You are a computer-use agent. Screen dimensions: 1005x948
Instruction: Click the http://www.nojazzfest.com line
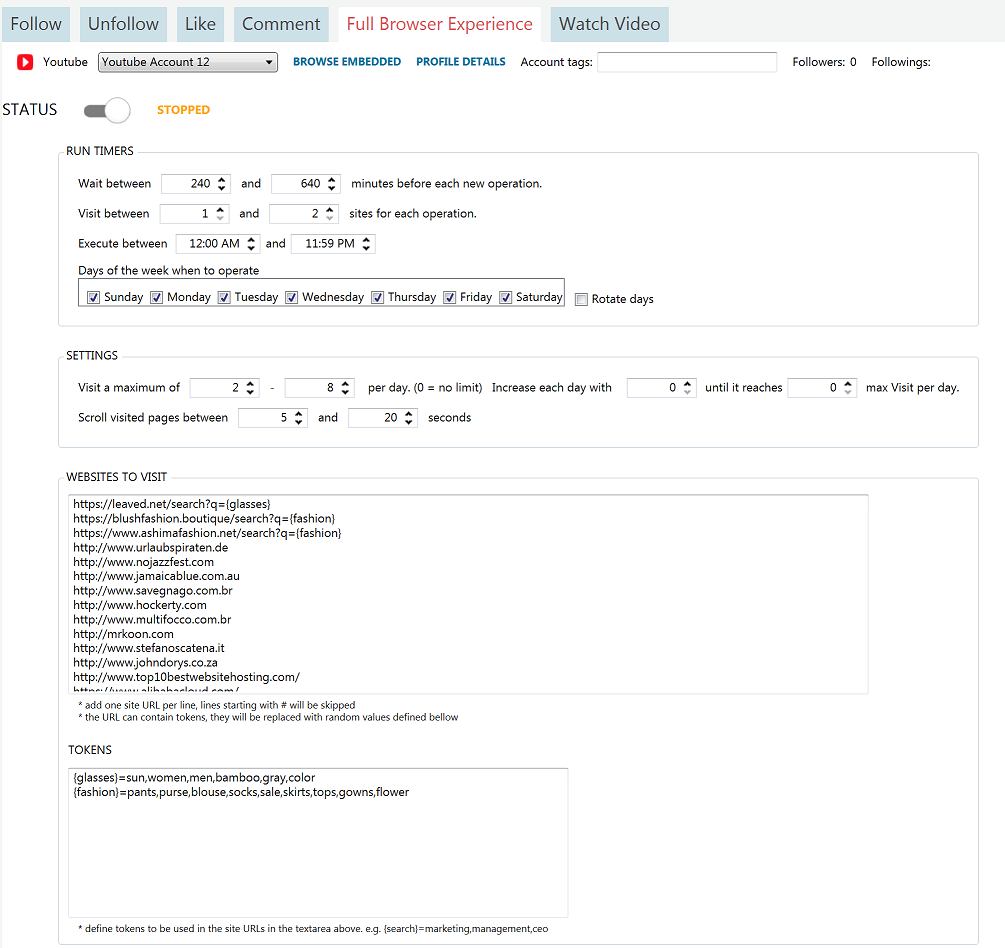(x=144, y=562)
